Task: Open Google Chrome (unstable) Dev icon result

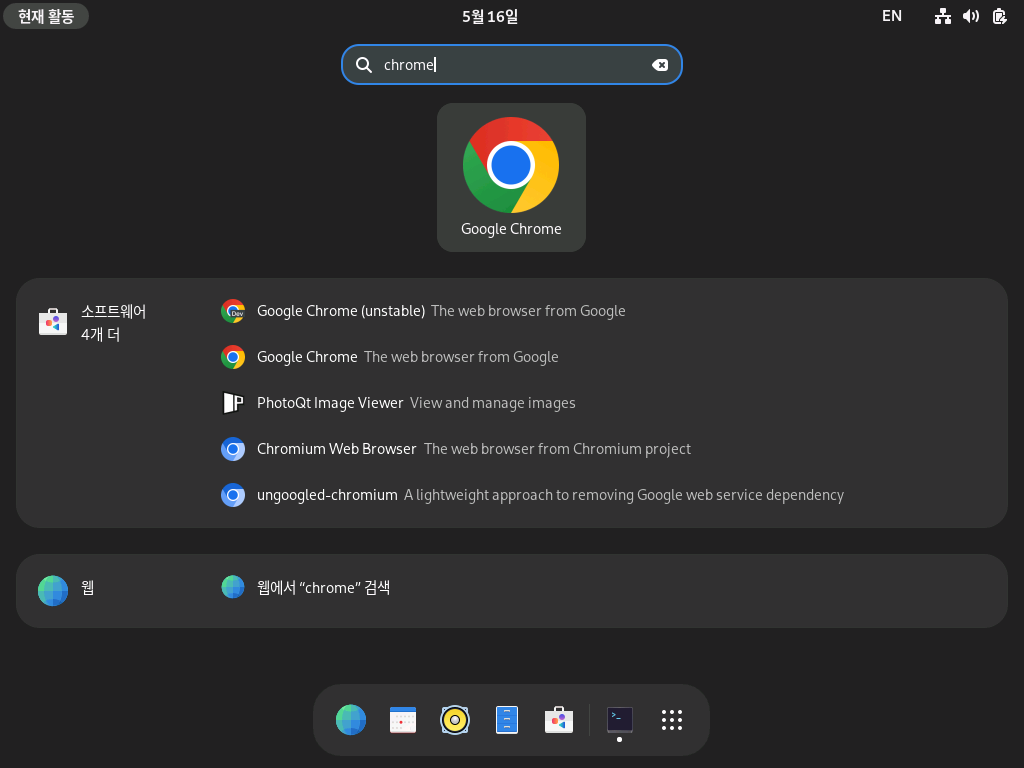Action: tap(233, 311)
